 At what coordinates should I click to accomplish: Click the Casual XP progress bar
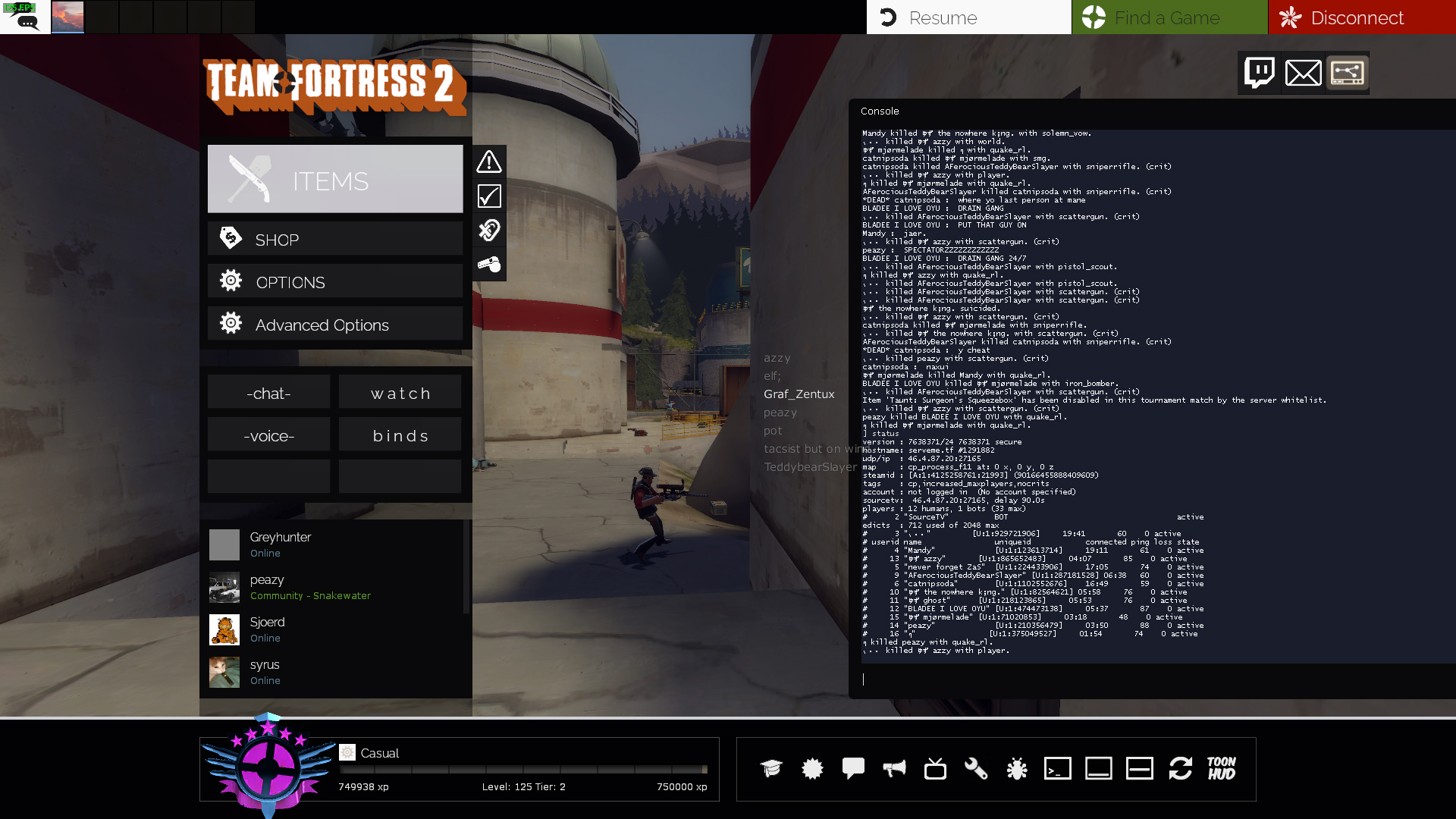coord(523,769)
